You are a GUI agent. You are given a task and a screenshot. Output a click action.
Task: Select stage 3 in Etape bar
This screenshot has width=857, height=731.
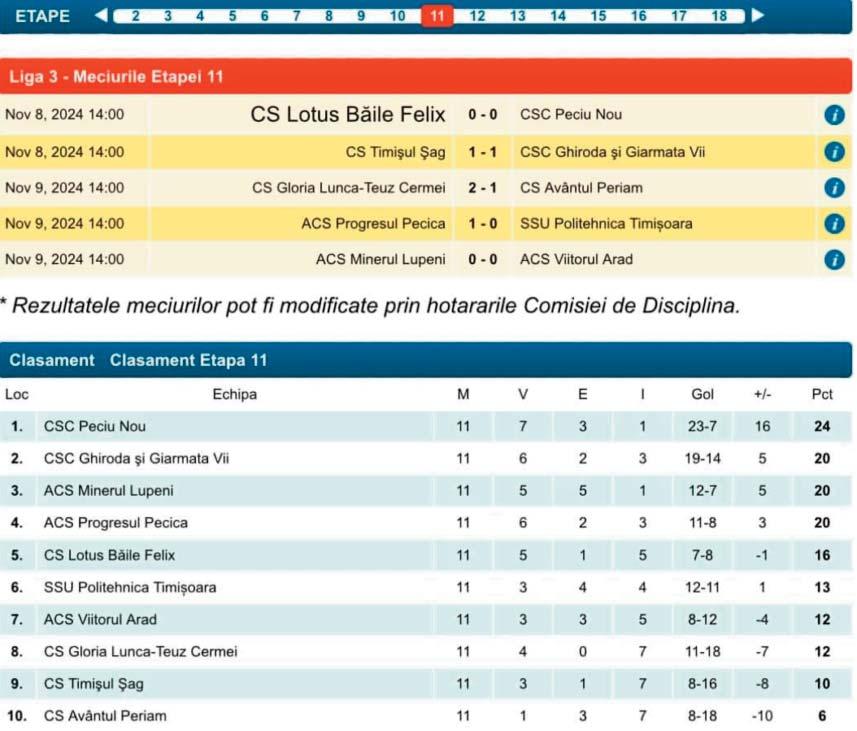click(168, 16)
